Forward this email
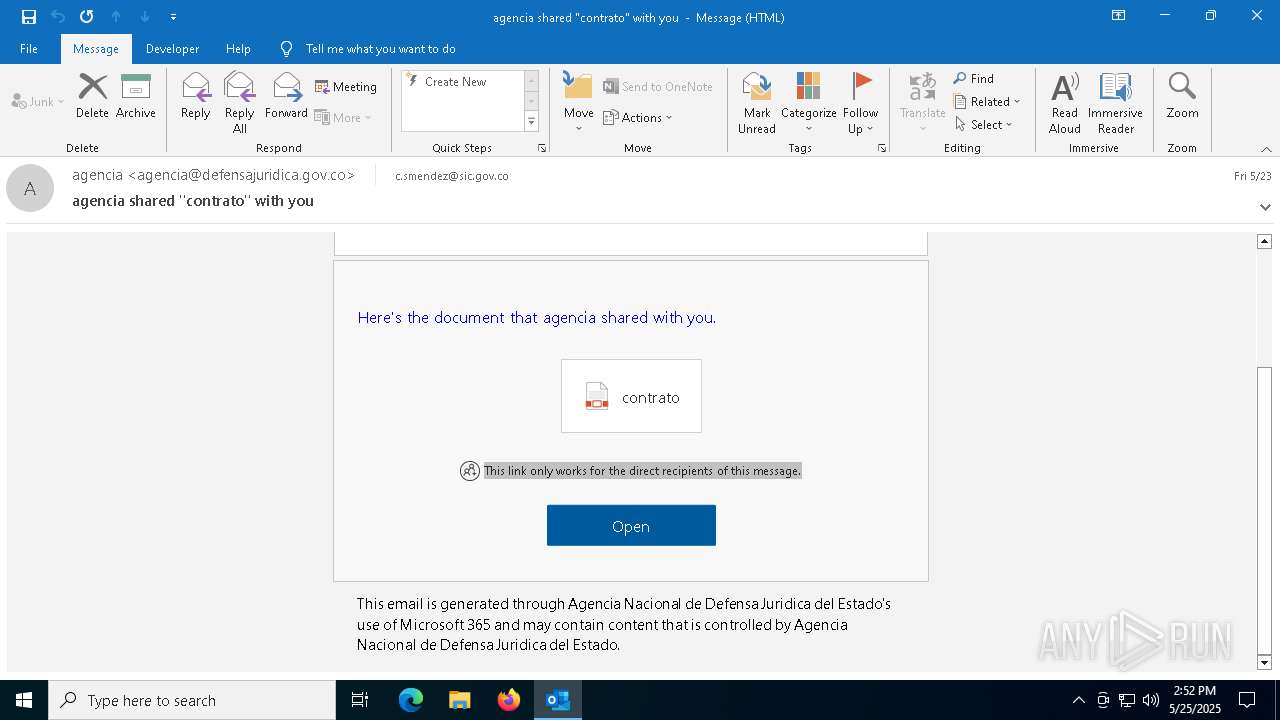 [x=286, y=97]
